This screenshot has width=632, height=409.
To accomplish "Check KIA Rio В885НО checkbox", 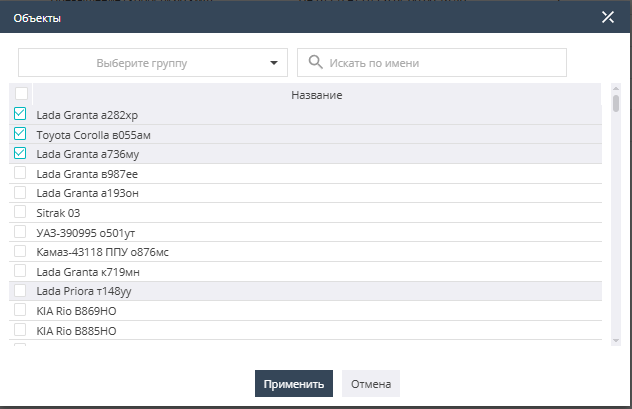I will [20, 330].
